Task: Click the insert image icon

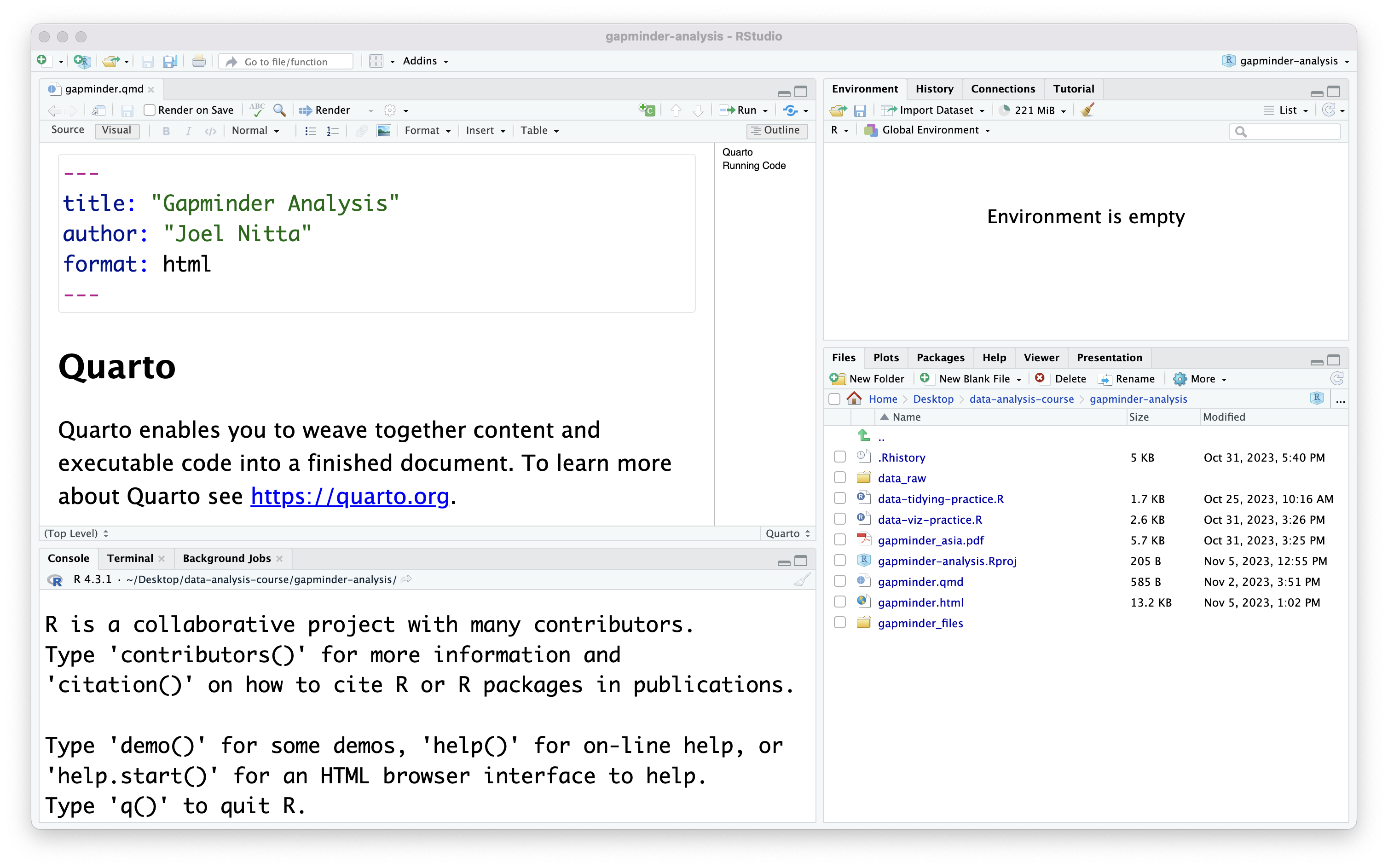Action: point(383,131)
